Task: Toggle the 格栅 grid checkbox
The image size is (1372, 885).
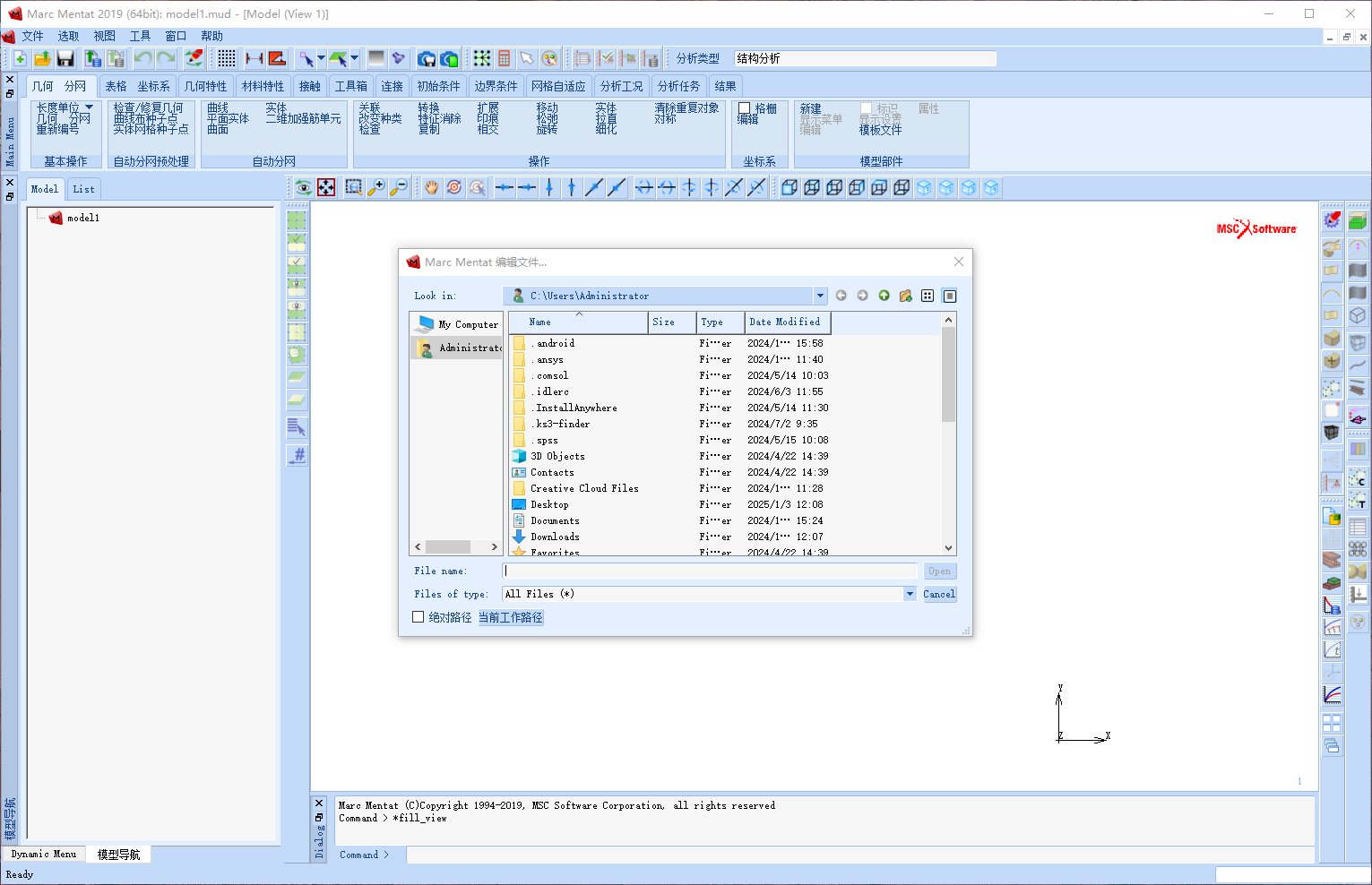Action: pos(744,108)
